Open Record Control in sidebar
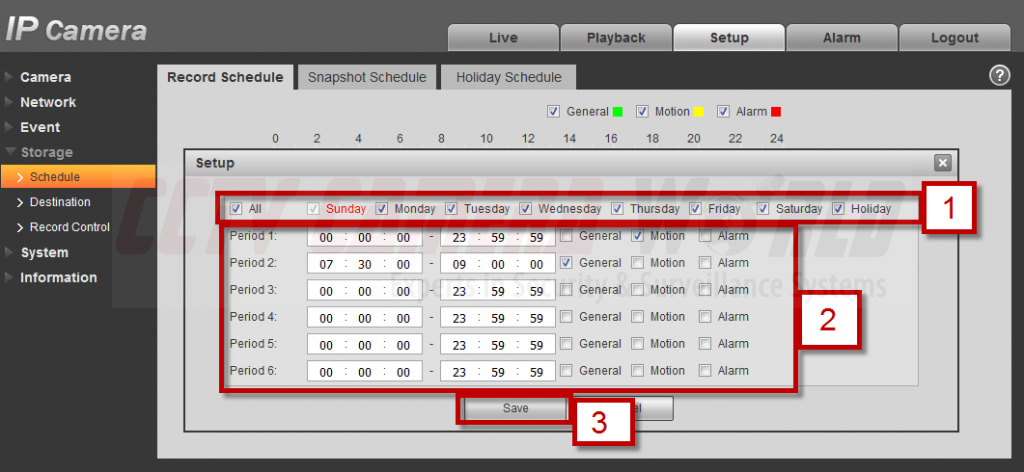The width and height of the screenshot is (1024, 472). point(69,227)
